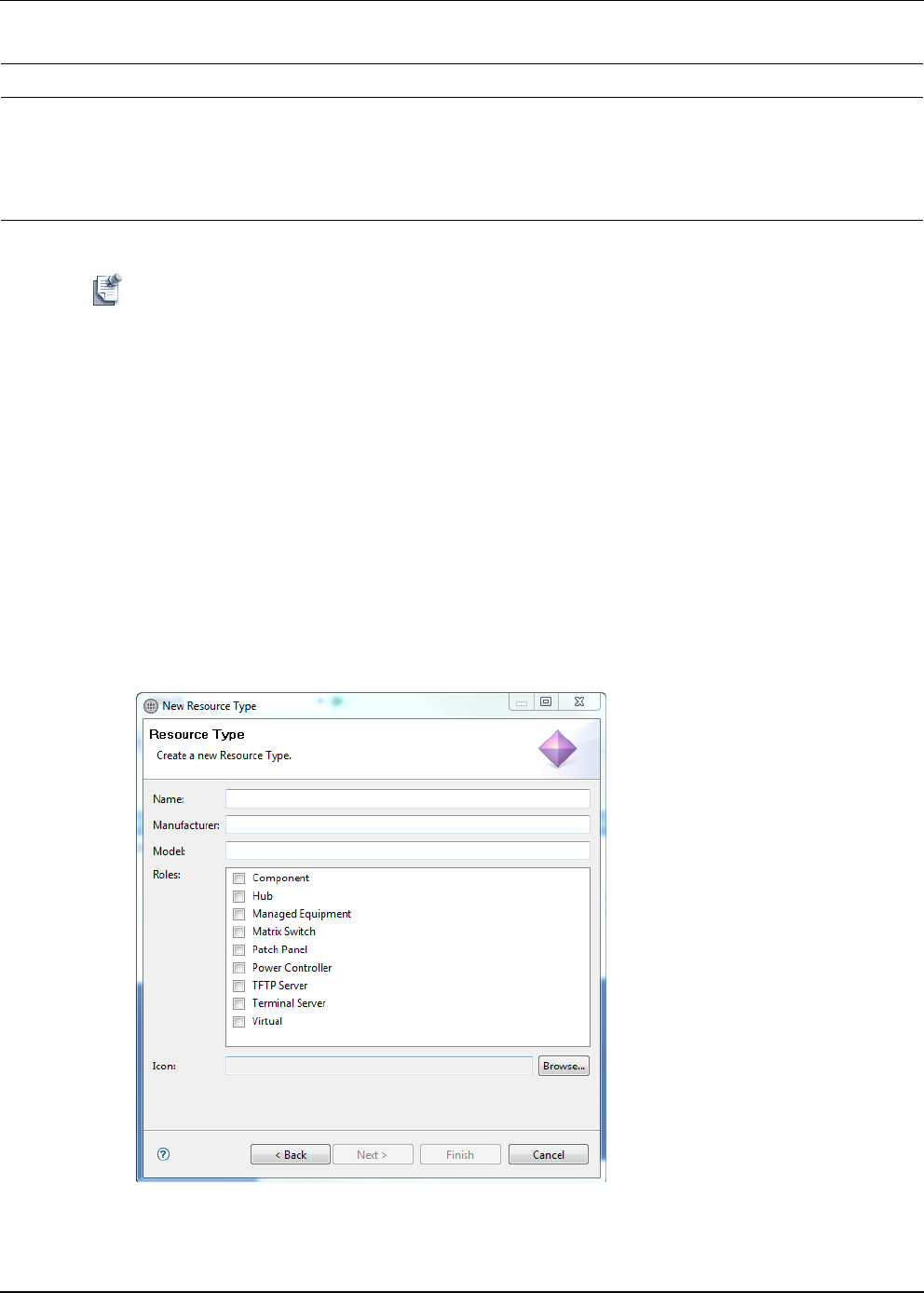Click the 'Managed Equipment' role text

pos(302,914)
